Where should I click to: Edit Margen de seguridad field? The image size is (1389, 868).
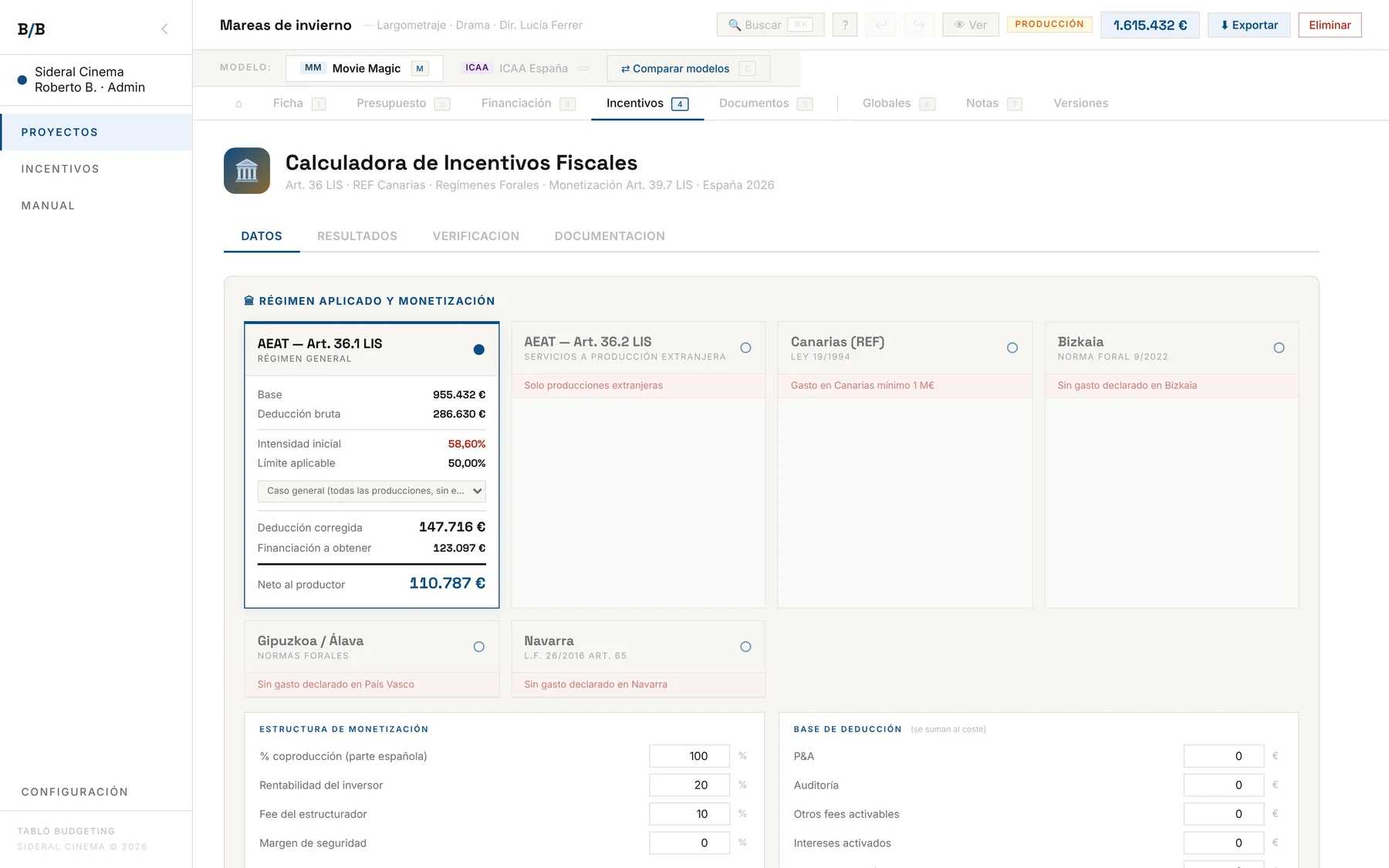tap(689, 843)
